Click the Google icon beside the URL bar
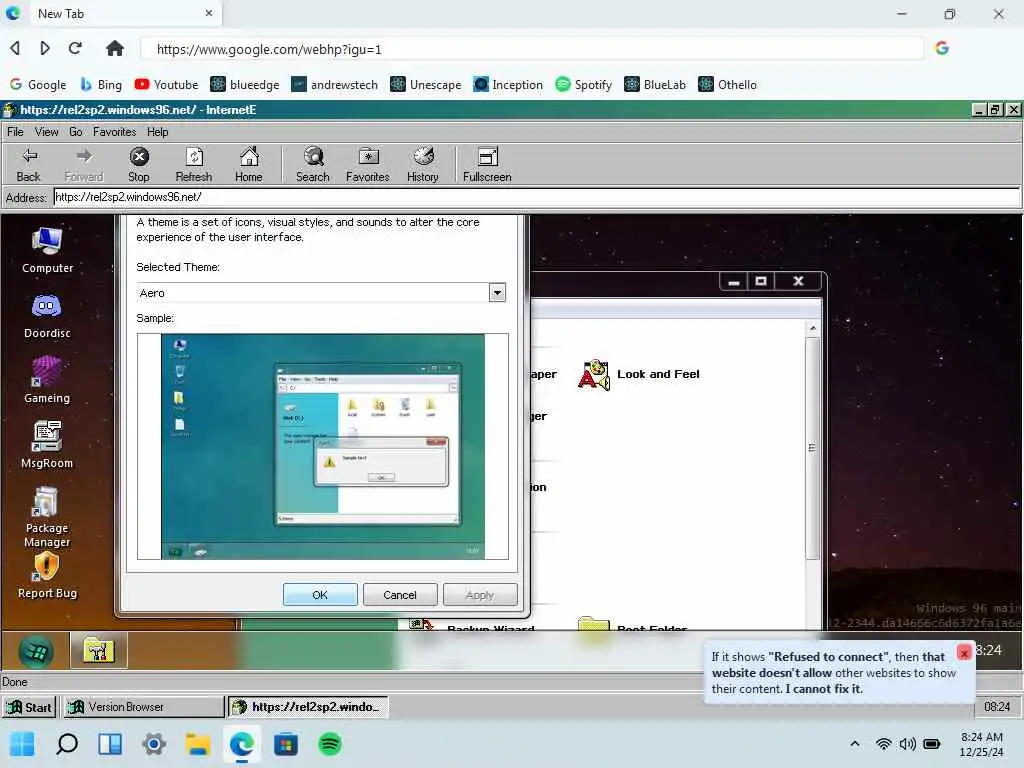 [x=941, y=48]
